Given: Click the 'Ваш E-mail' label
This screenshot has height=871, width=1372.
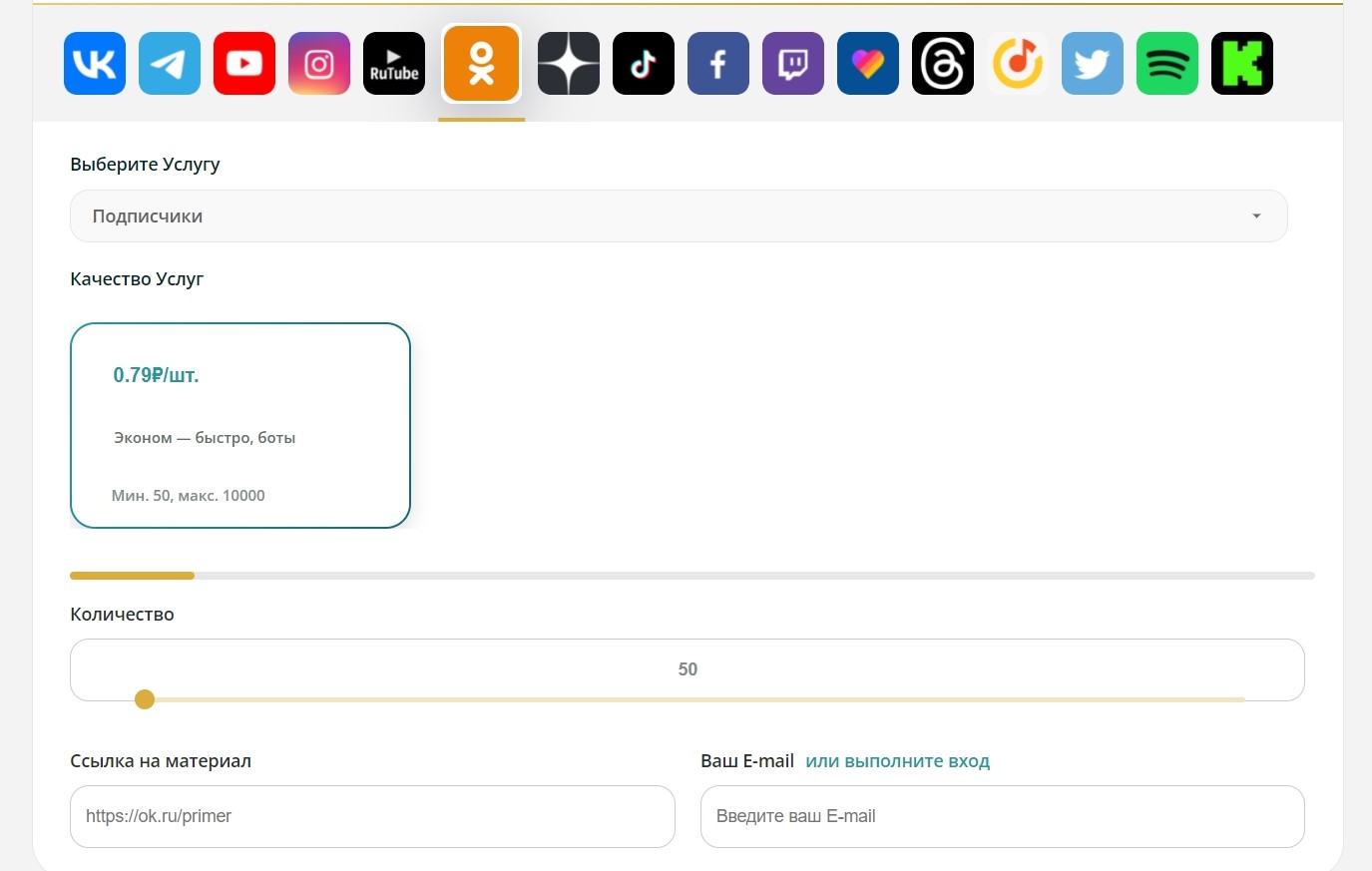Looking at the screenshot, I should click(x=747, y=761).
